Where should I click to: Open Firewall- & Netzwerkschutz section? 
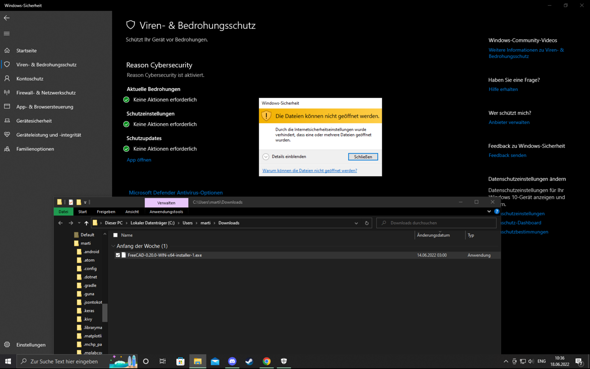[46, 93]
